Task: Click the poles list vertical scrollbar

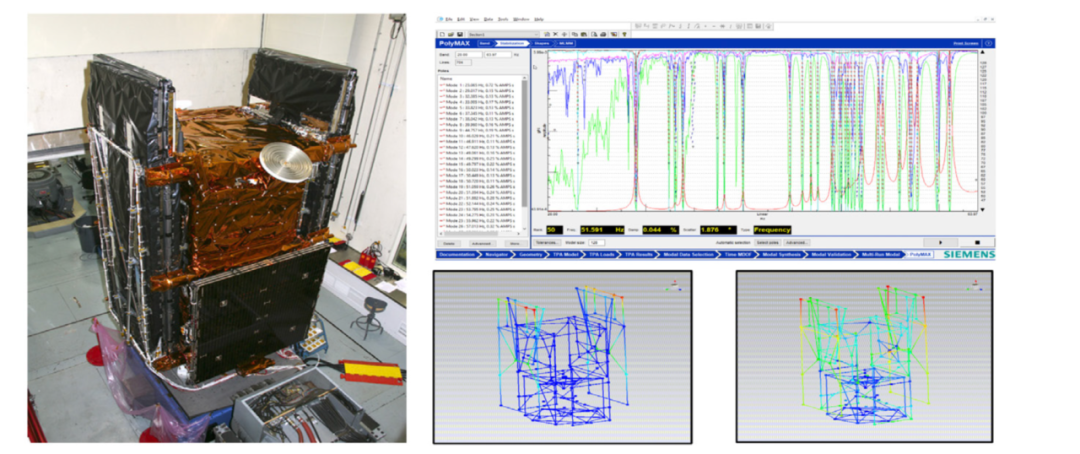Action: pyautogui.click(x=525, y=155)
